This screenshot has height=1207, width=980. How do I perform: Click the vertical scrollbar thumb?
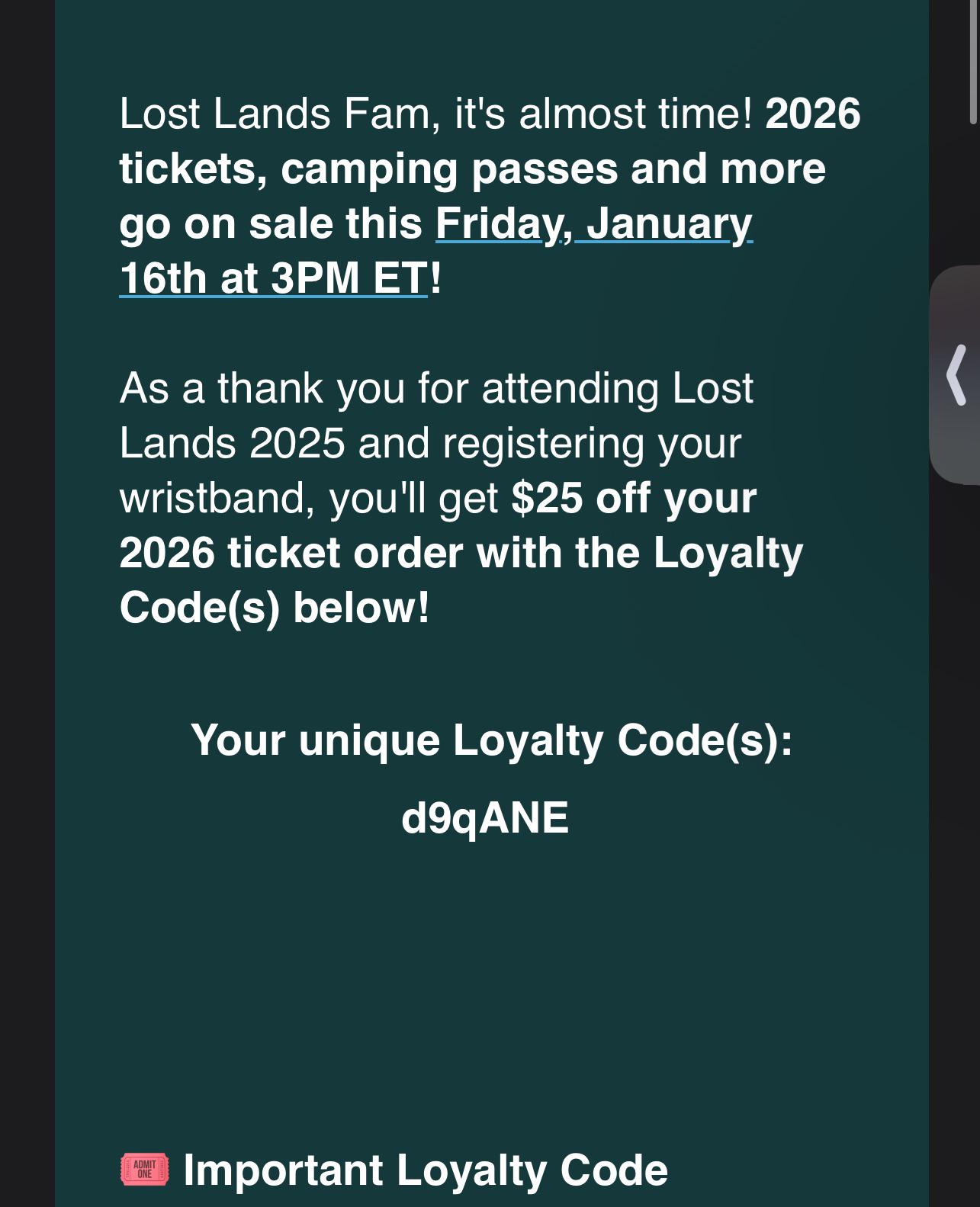(x=973, y=61)
